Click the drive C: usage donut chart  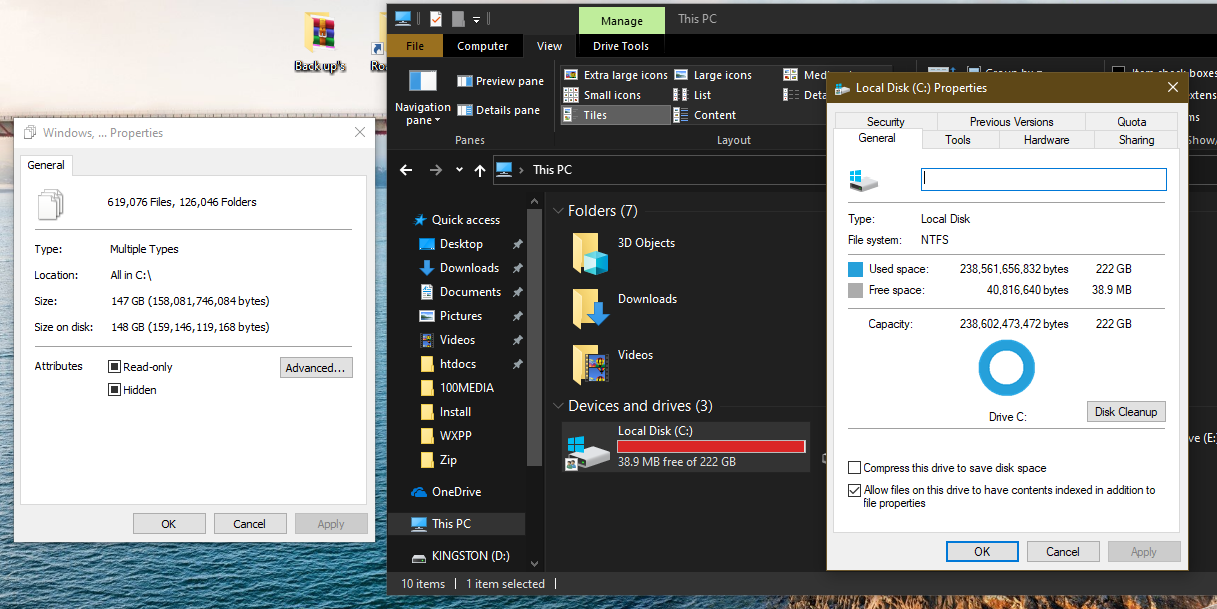point(1006,369)
